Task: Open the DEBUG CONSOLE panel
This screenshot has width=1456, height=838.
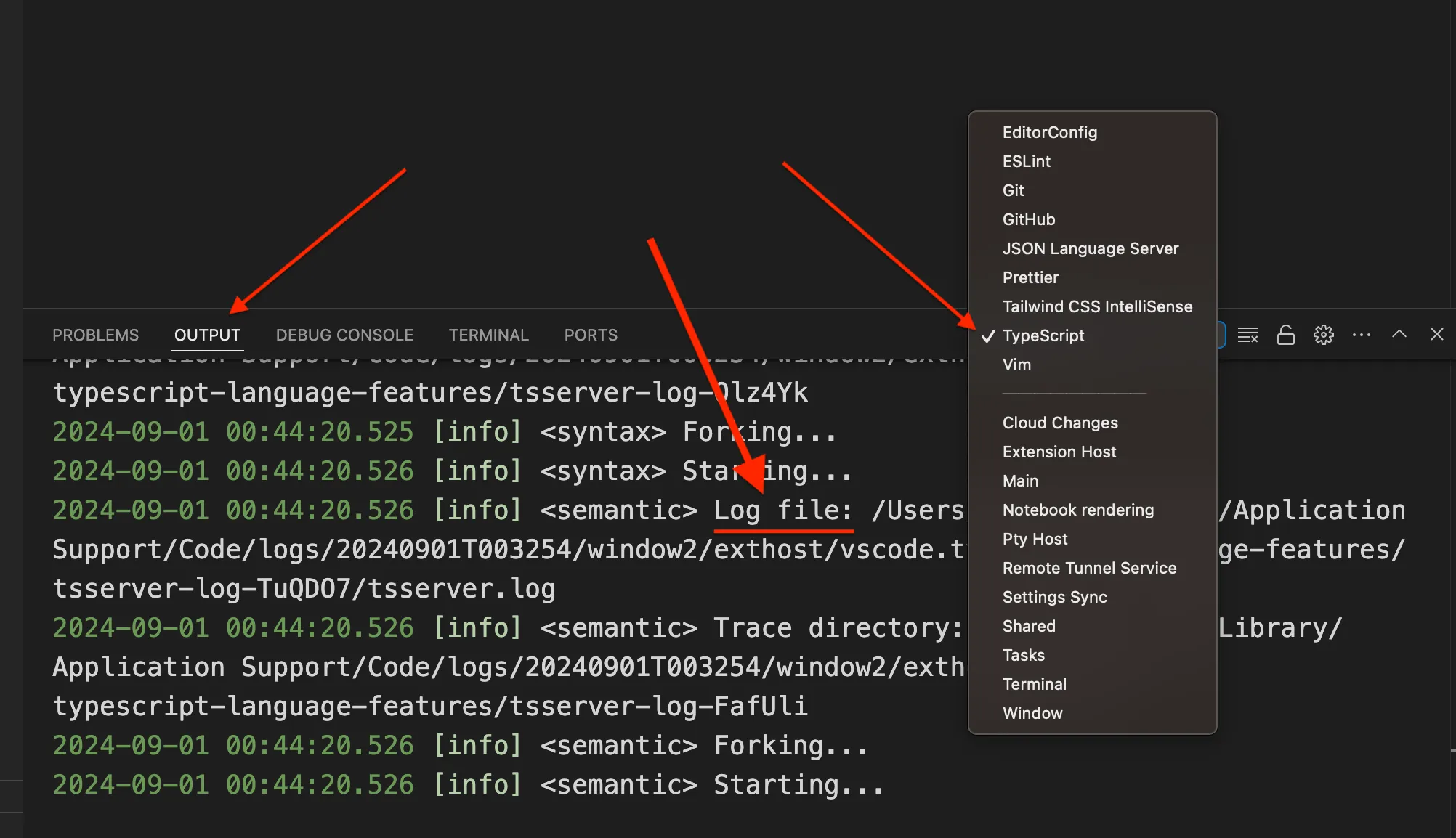Action: (x=344, y=334)
